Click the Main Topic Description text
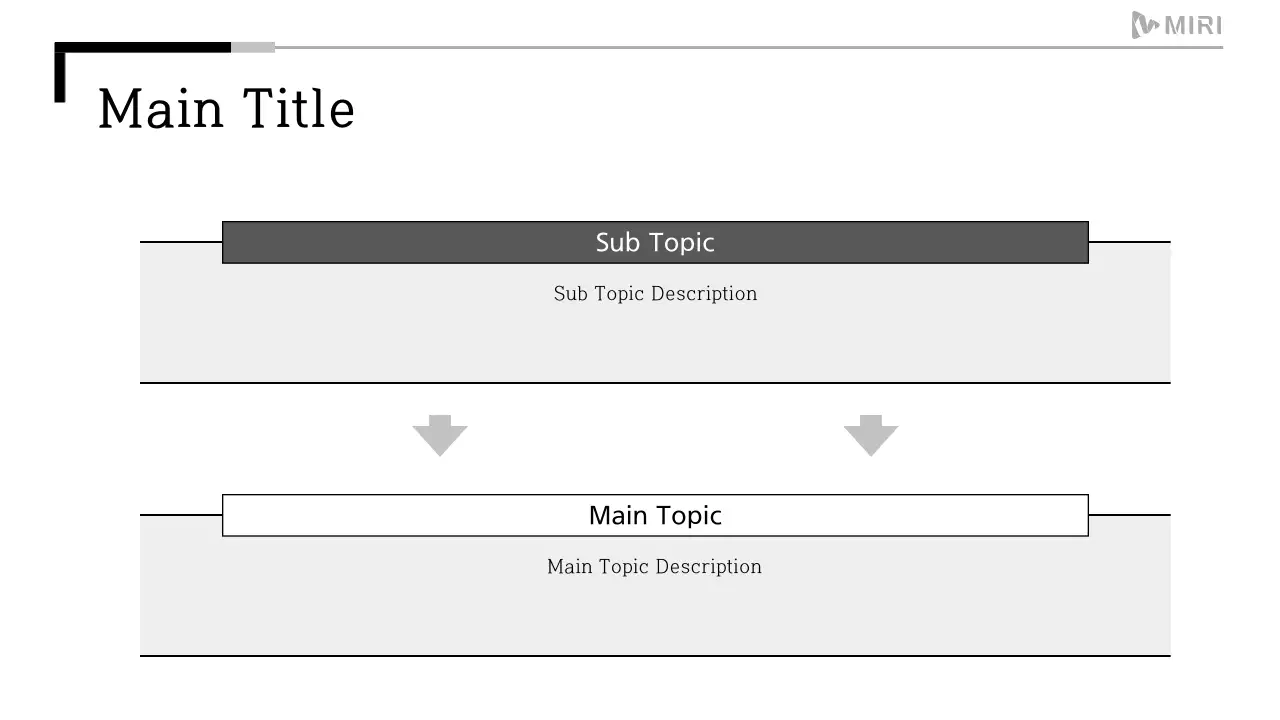 click(x=654, y=567)
